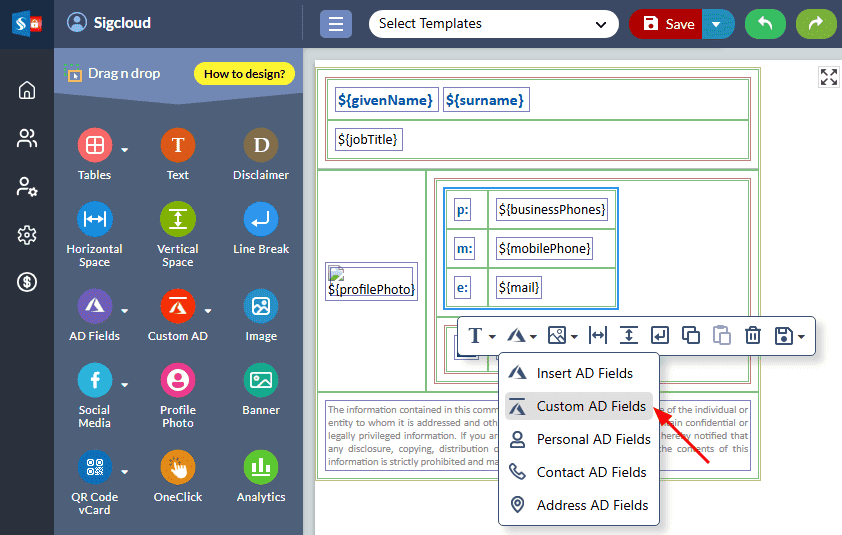Choose Custom AD Fields menu item
842x535 pixels.
point(590,406)
